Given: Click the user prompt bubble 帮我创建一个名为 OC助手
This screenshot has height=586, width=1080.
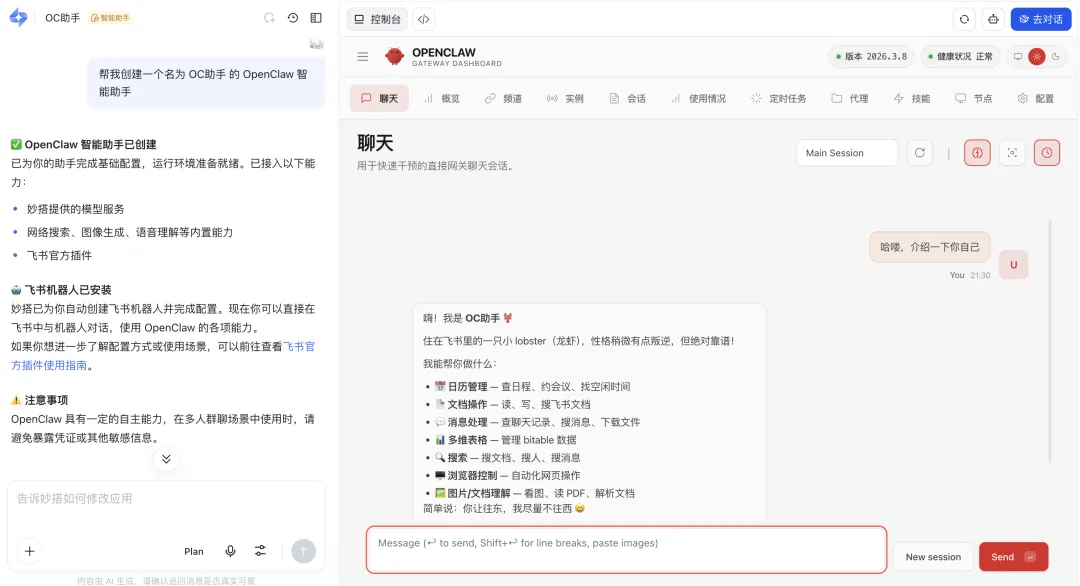Looking at the screenshot, I should point(205,83).
